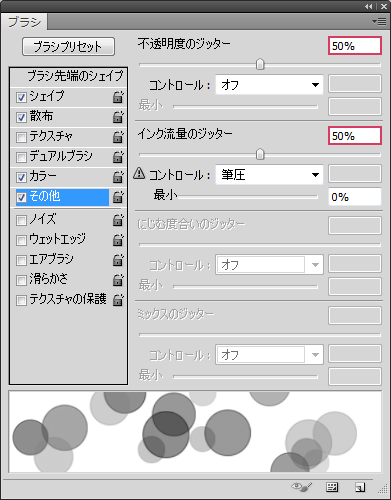Enable the デュアルブラシ checkbox
391x500 pixels.
[21, 157]
